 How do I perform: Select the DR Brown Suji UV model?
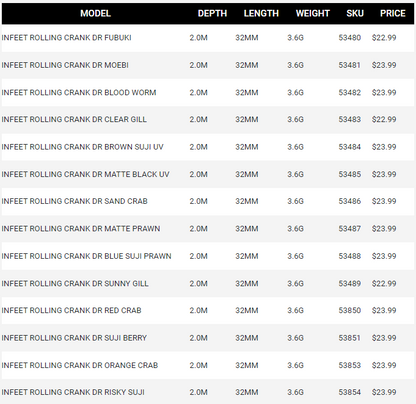click(82, 147)
